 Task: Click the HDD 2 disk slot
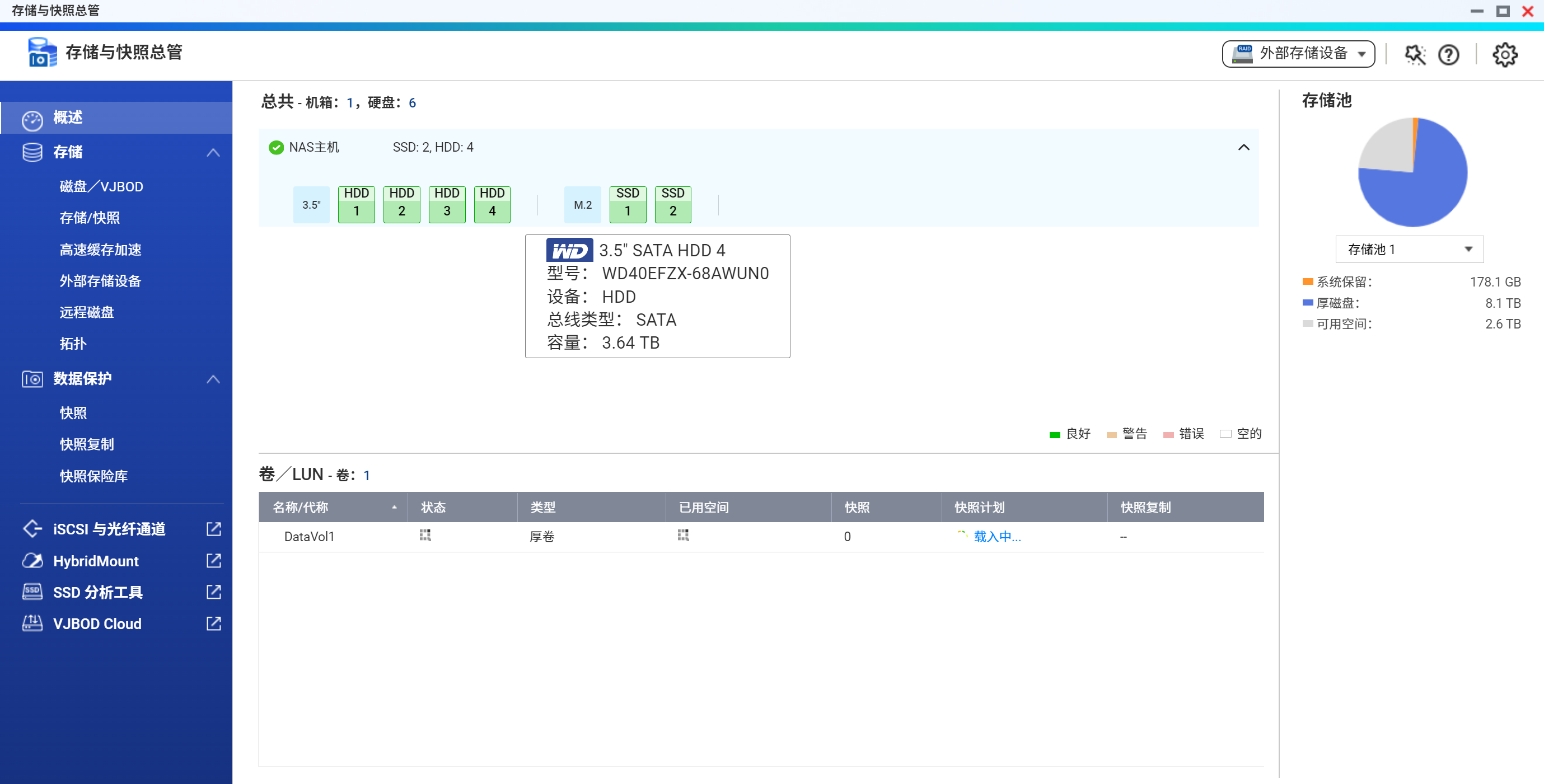coord(401,204)
